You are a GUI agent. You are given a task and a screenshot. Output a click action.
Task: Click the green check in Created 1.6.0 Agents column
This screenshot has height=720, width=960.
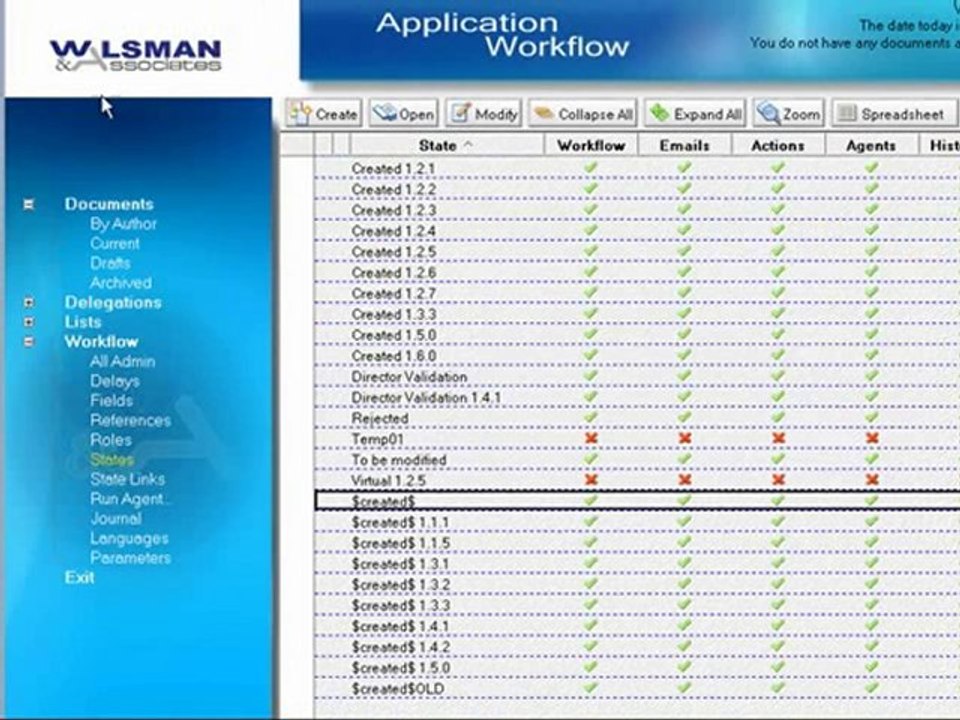pos(872,354)
